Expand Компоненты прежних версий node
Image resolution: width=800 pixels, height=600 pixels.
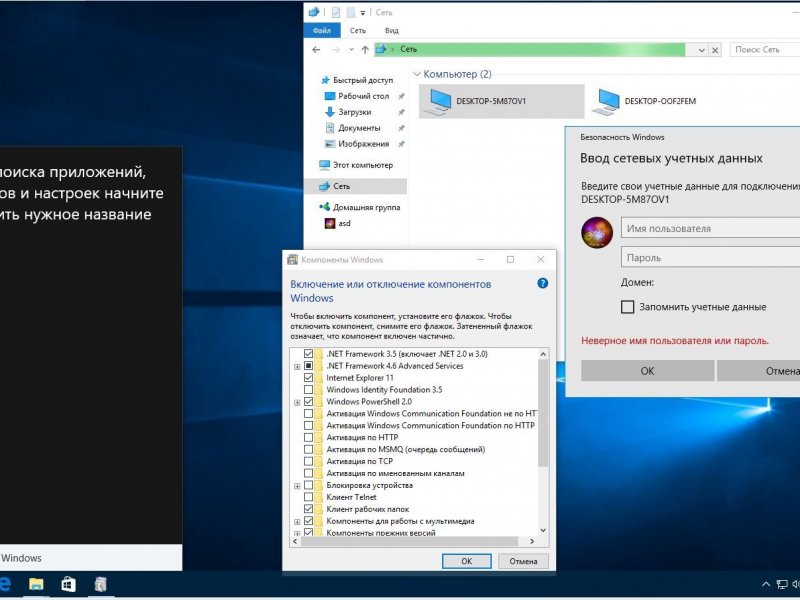coord(297,533)
